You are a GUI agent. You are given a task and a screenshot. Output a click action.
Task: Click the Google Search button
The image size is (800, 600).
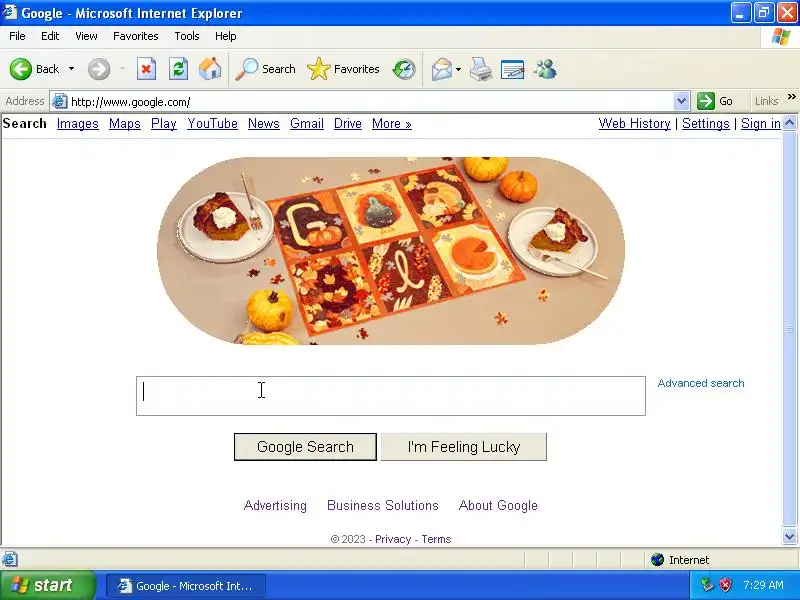click(305, 447)
